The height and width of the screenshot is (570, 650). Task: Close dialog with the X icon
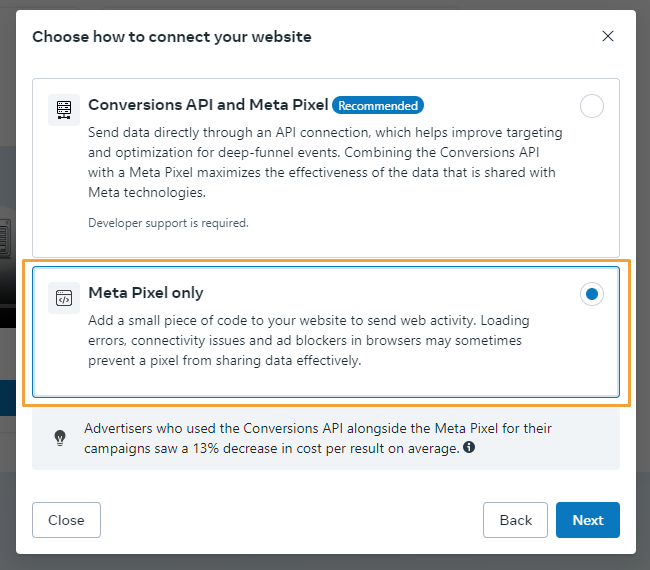click(608, 36)
